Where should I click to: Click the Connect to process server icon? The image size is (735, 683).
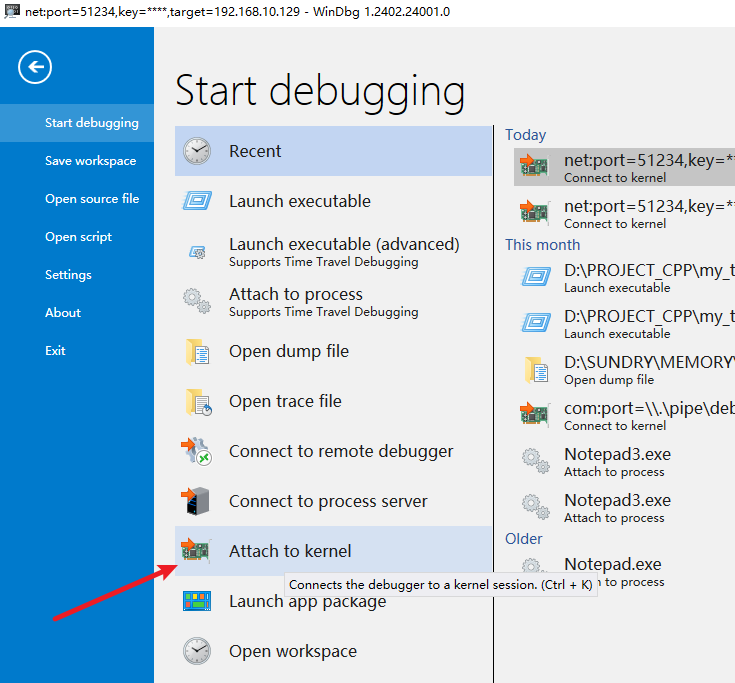tap(195, 501)
